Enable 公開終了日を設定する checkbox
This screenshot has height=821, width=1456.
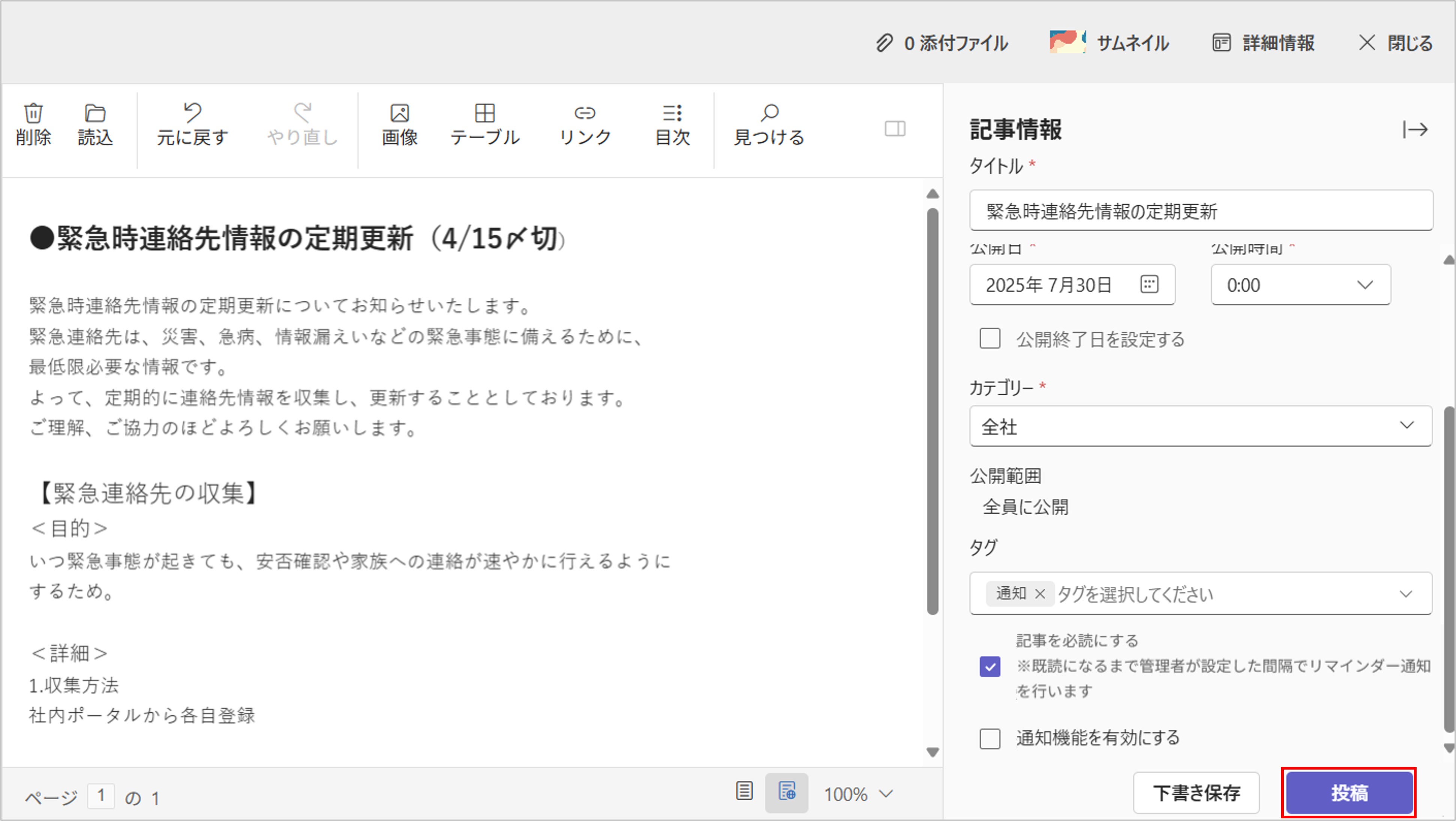pos(990,339)
